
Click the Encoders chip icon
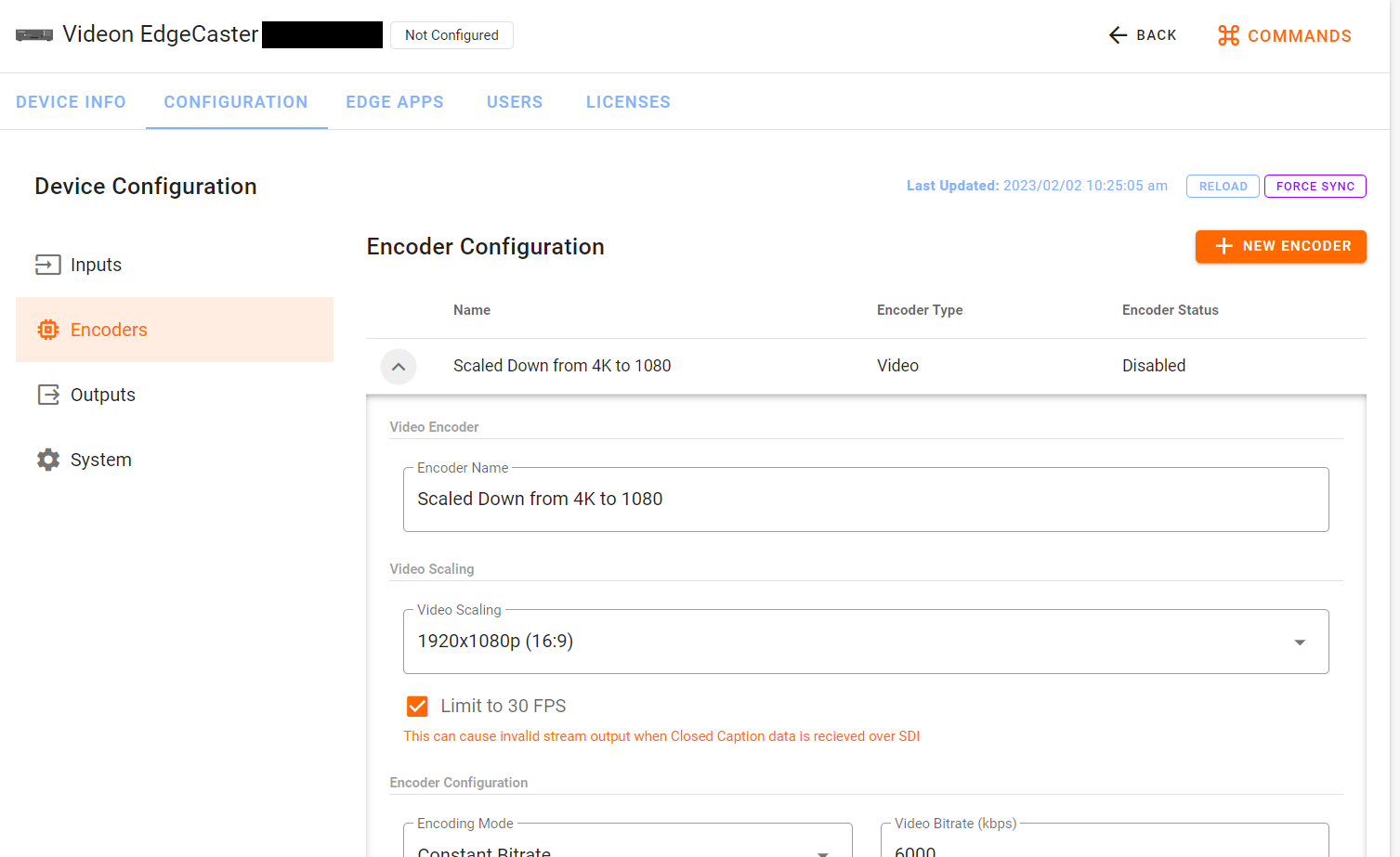(x=48, y=330)
